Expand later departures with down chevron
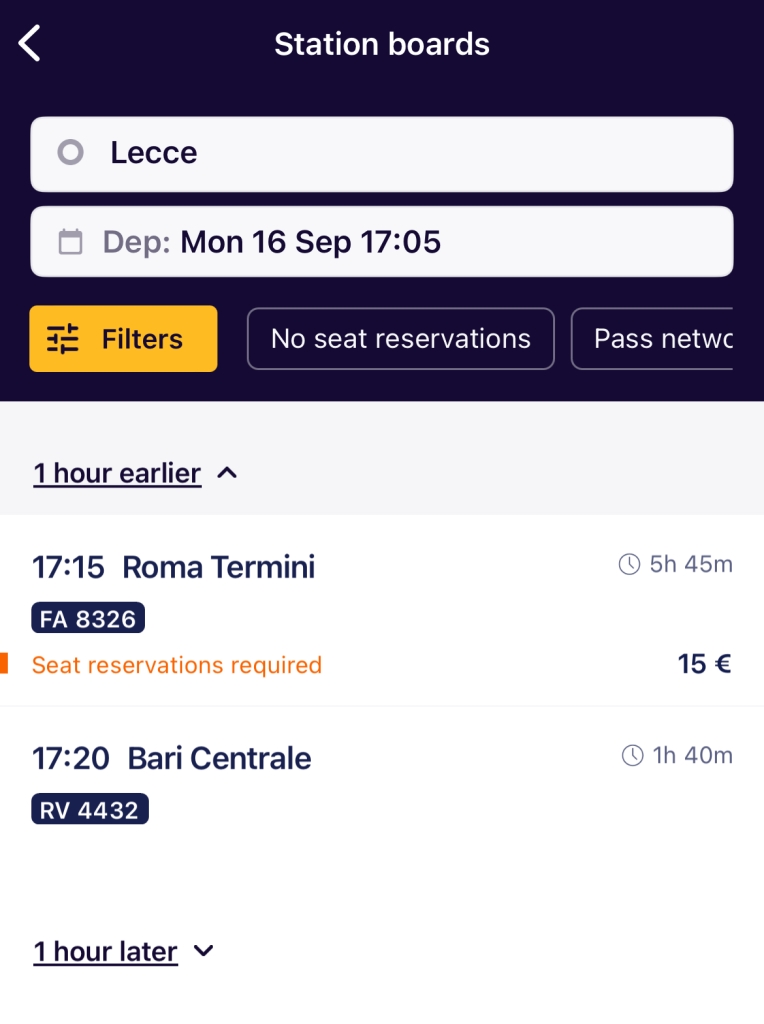The image size is (764, 1024). (x=204, y=951)
